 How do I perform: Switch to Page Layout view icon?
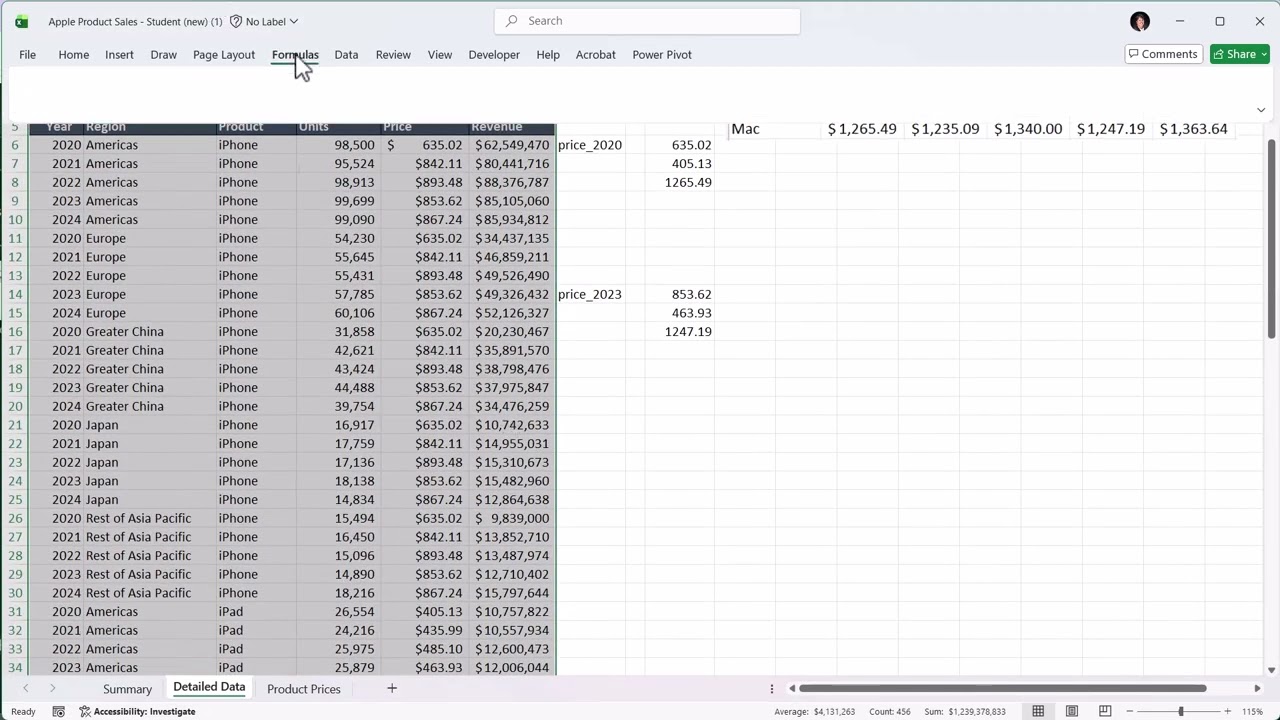[1071, 711]
